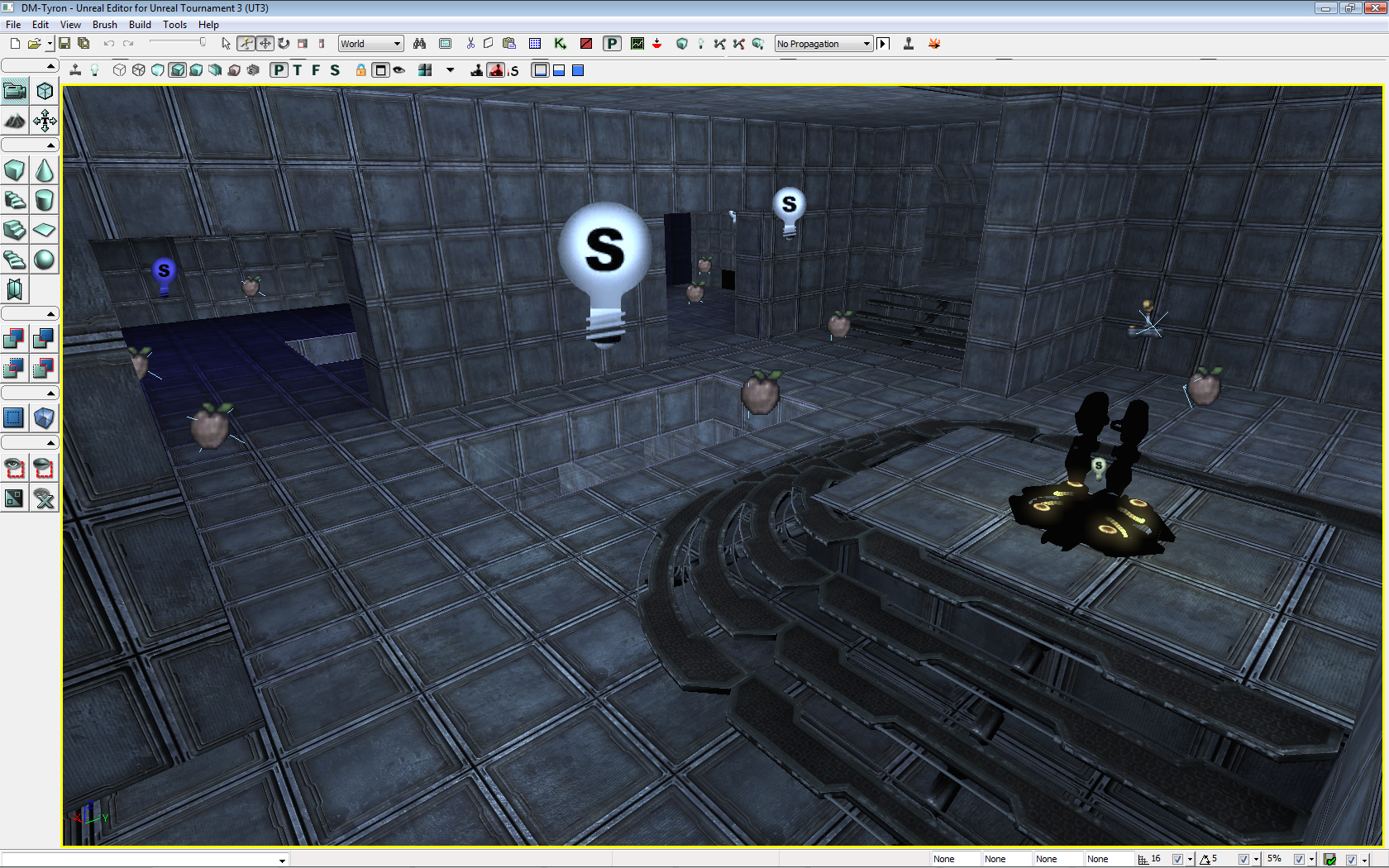
Task: Open the scale snap dropdown near 5%
Action: 1311,860
